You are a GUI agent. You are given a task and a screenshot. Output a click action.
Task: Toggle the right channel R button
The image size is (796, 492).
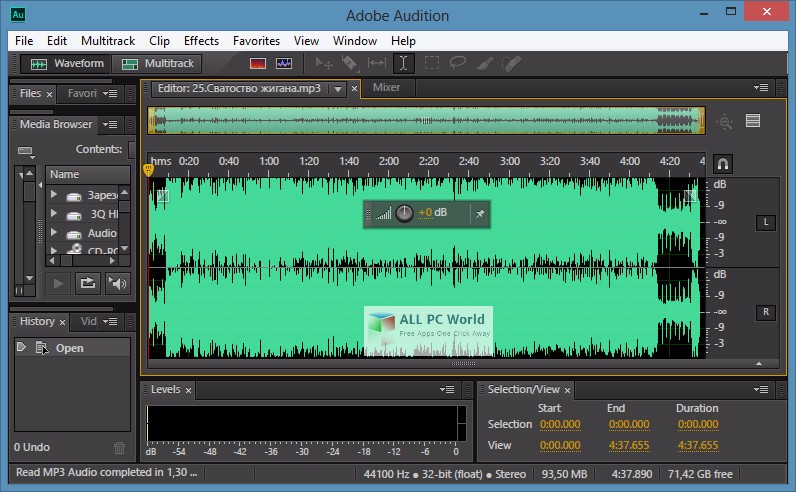(766, 312)
